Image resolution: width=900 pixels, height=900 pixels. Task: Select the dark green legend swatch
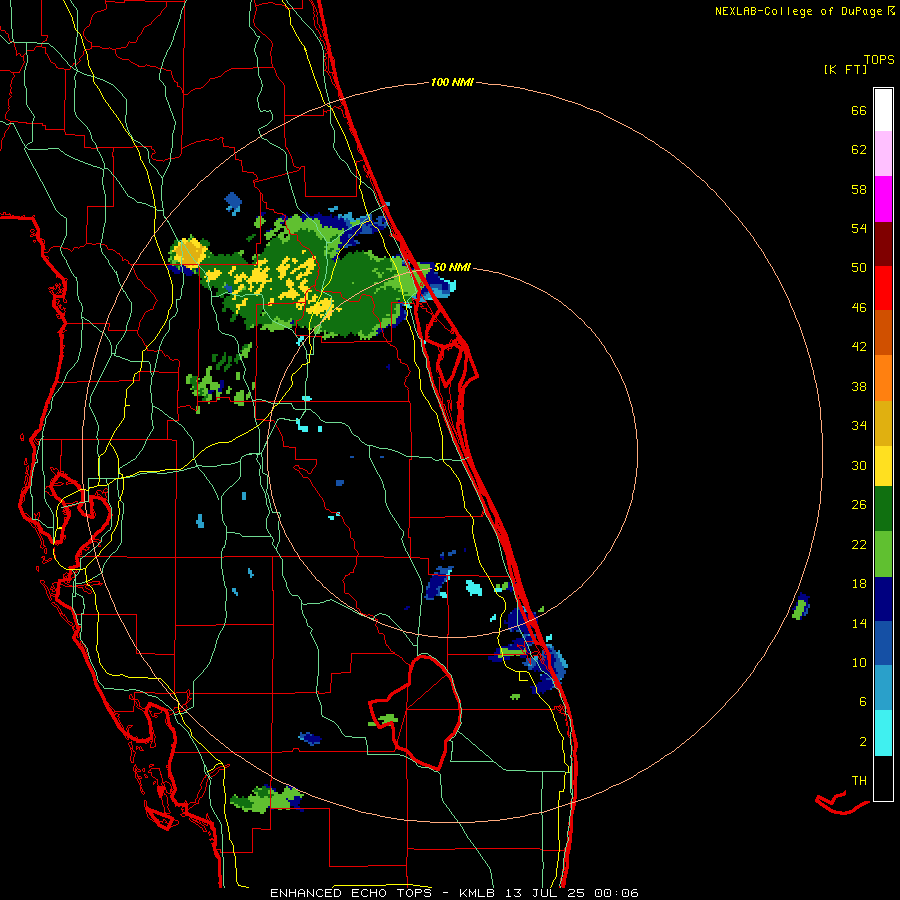pos(883,509)
